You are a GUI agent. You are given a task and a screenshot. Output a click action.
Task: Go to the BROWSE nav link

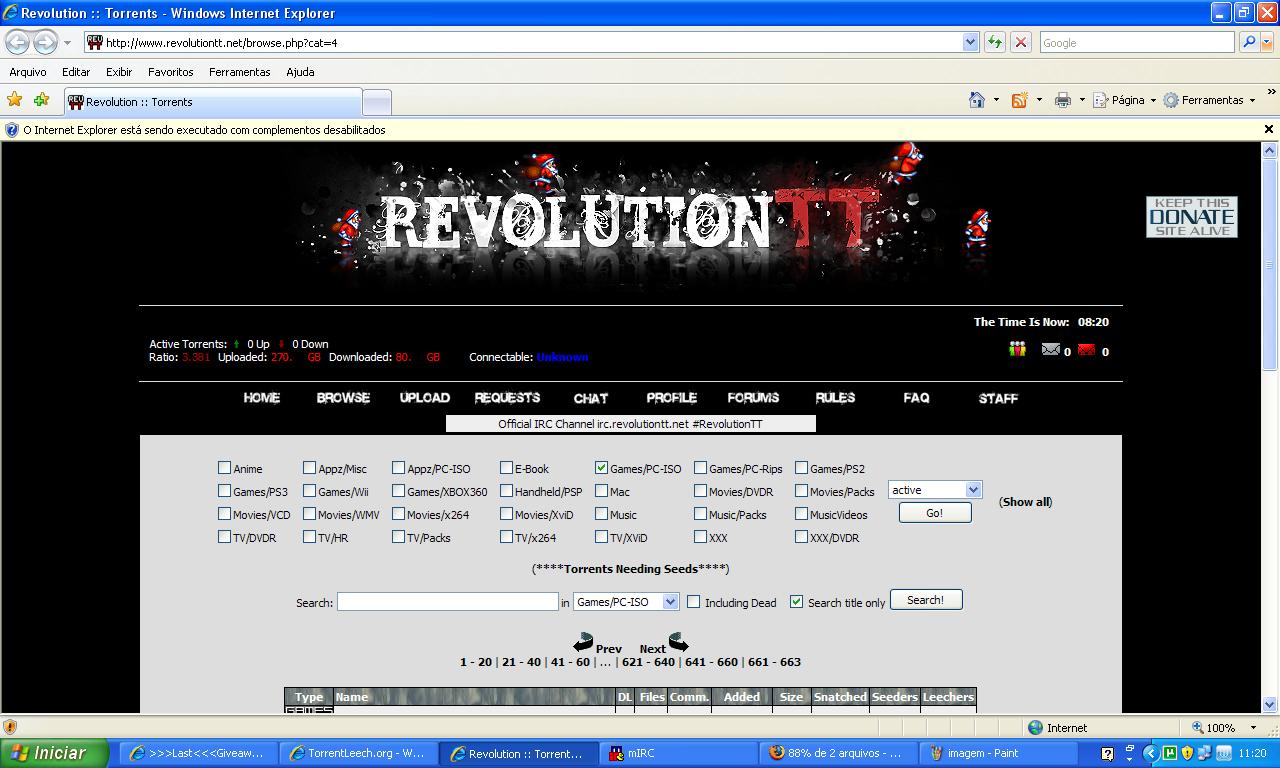point(343,398)
